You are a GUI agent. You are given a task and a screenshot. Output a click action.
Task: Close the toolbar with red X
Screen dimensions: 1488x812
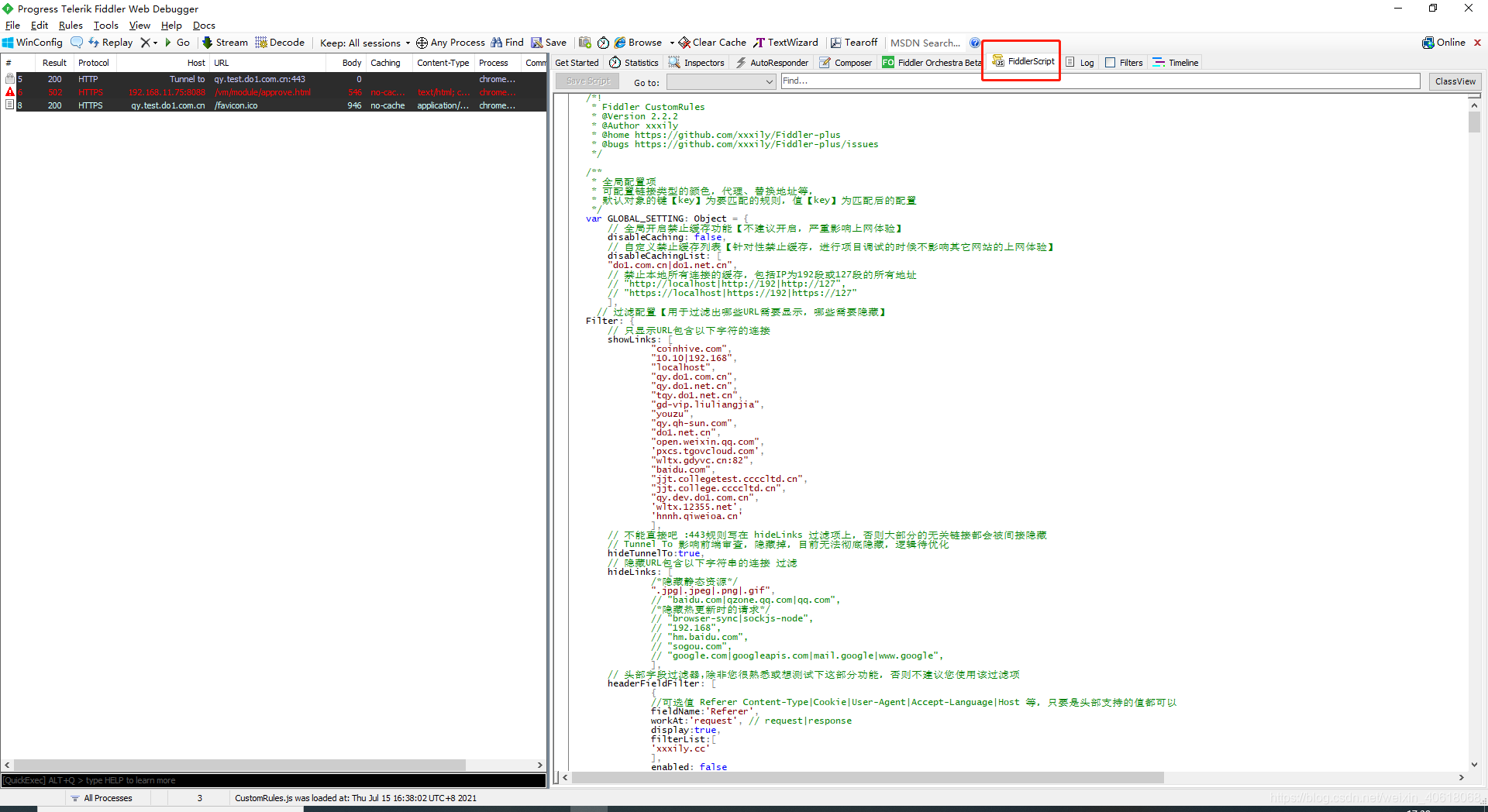point(1477,43)
